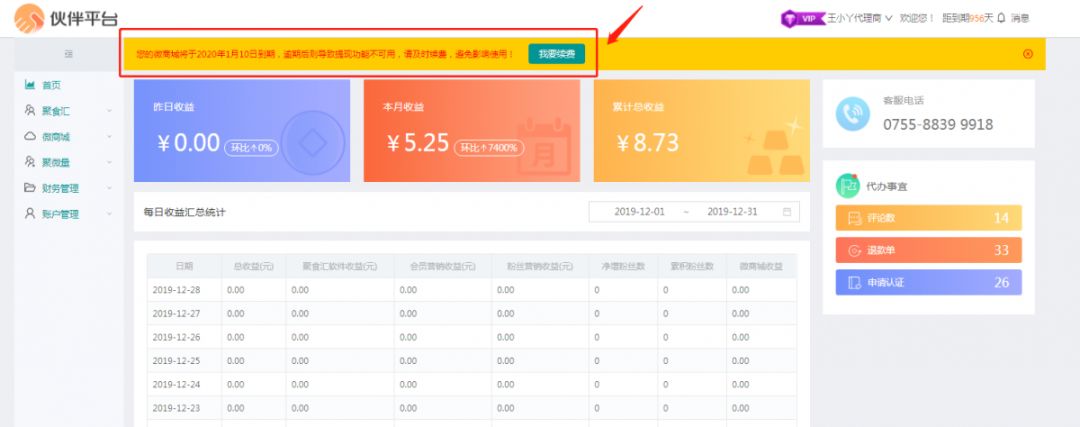Open the 退款单 refund list
Viewport: 1080px width, 427px height.
(x=928, y=250)
